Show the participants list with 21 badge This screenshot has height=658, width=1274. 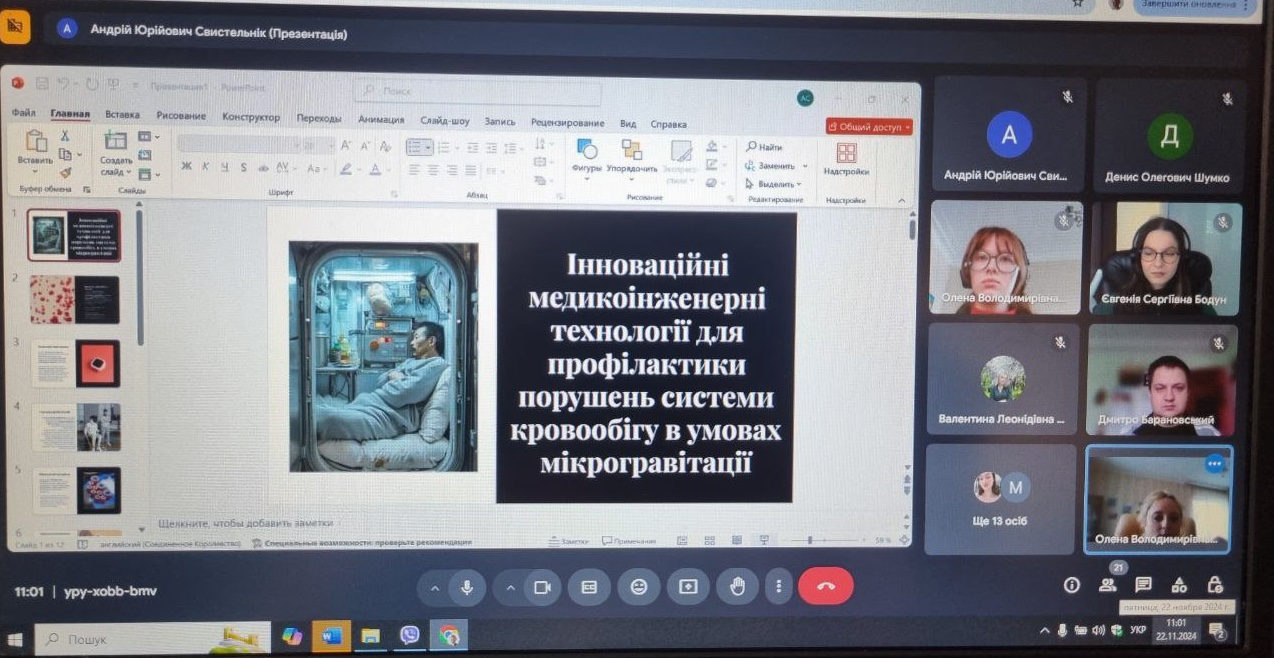(x=1107, y=585)
